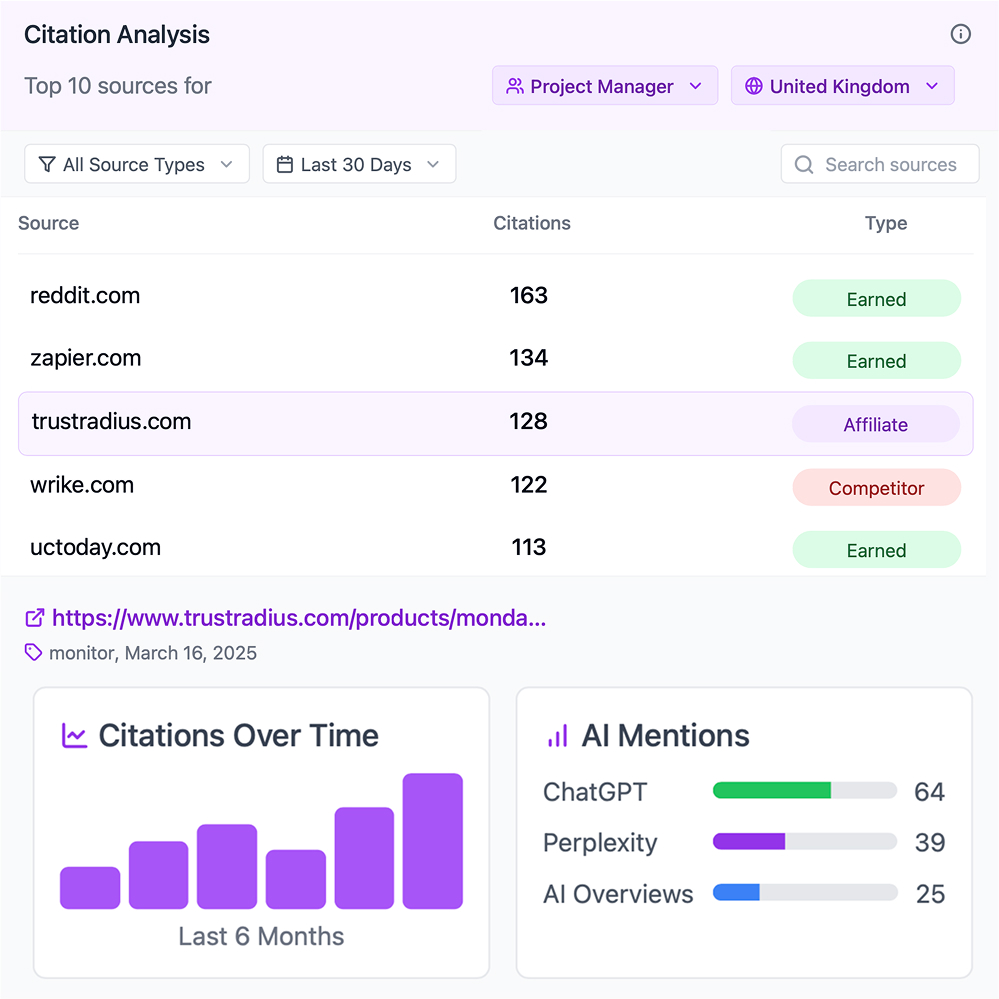Click the Affiliate badge for trustradius.com
This screenshot has width=999, height=999.
[x=876, y=424]
